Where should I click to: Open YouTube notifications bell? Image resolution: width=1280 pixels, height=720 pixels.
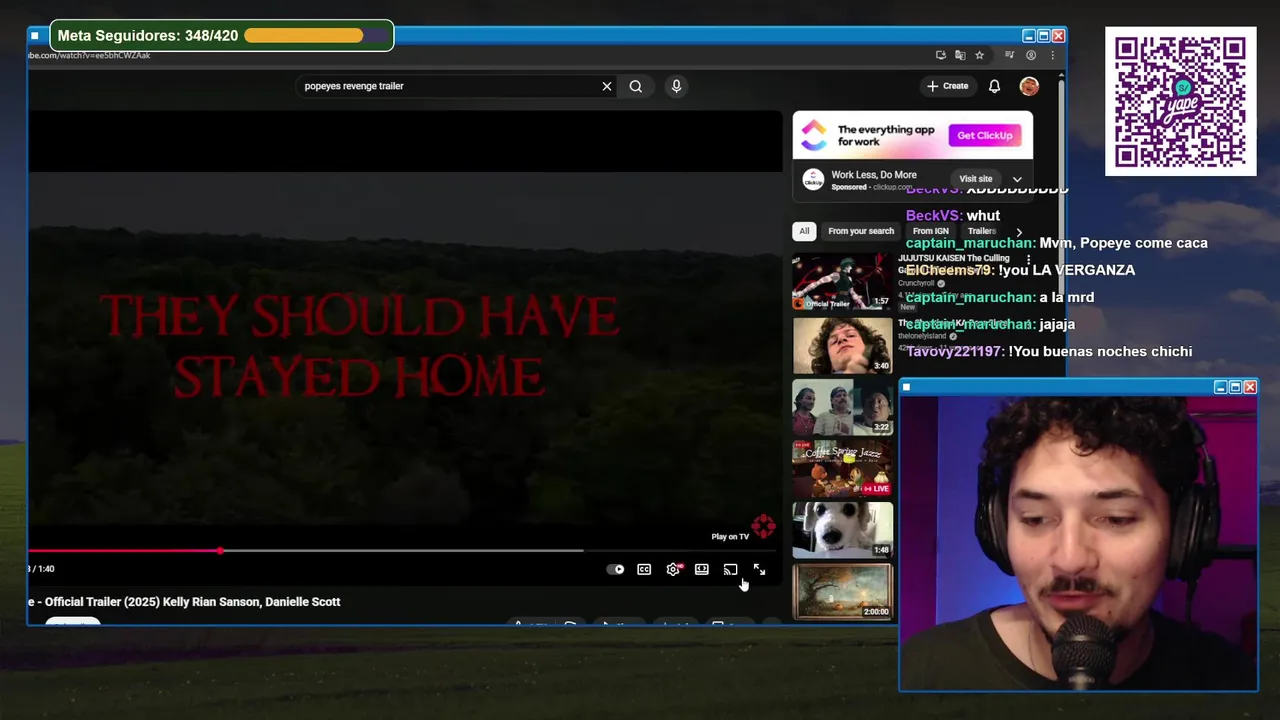[994, 86]
